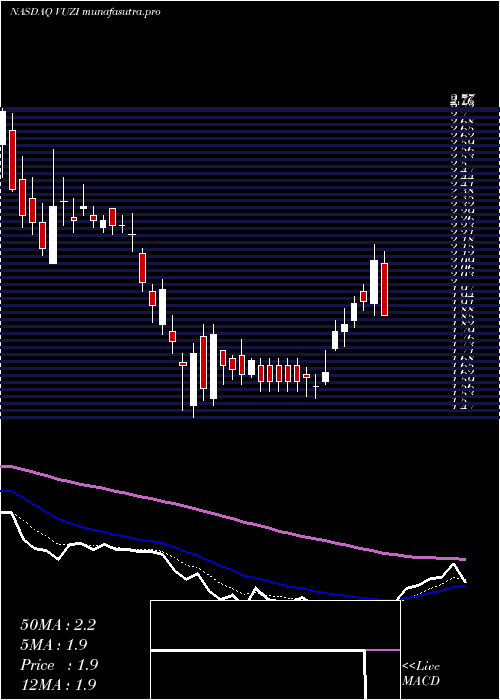
Task: Click the 12MA : 1.9 label
Action: coord(58,684)
